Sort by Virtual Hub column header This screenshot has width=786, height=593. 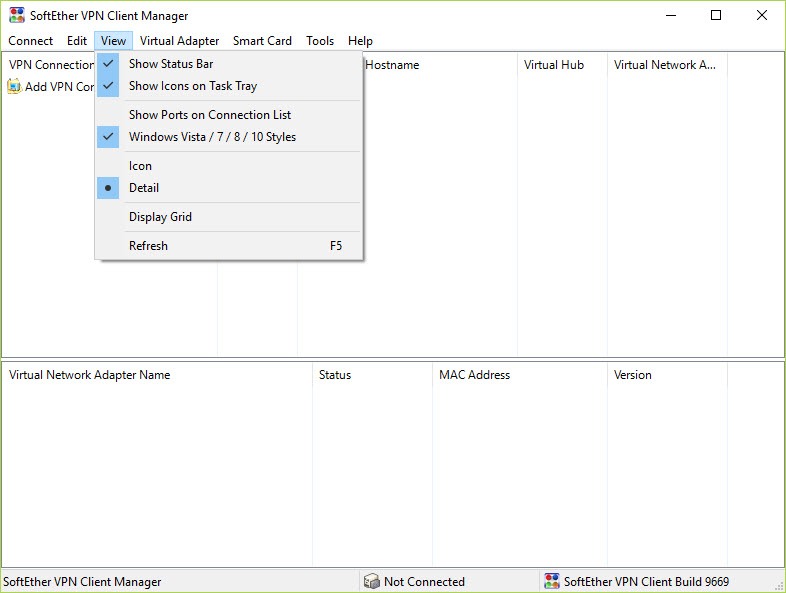click(553, 65)
